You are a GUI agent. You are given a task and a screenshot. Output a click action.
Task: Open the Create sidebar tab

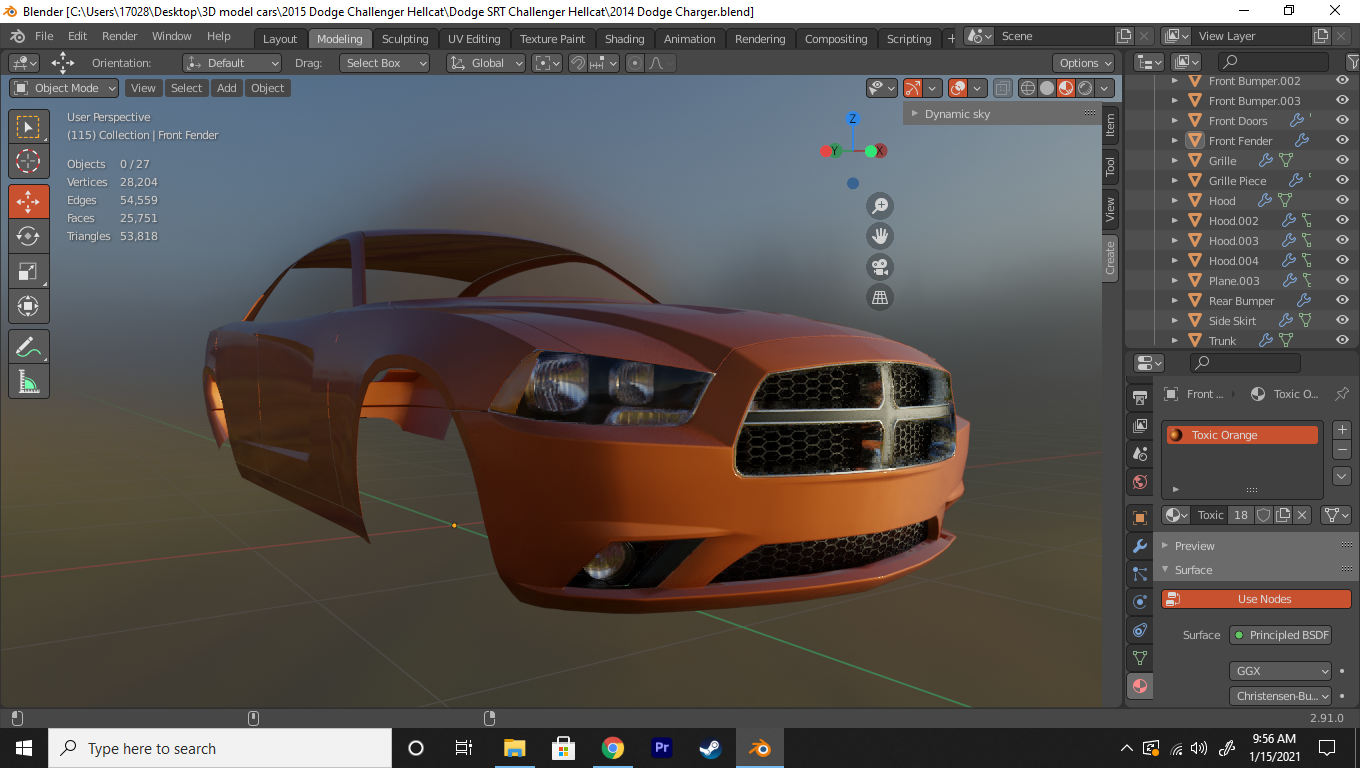(1110, 257)
